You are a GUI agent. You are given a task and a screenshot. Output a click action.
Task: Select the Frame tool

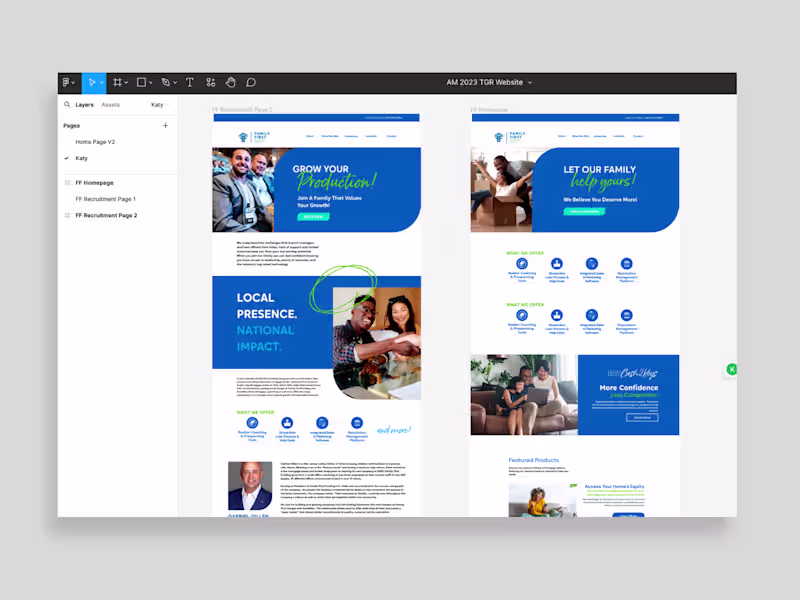tap(117, 82)
